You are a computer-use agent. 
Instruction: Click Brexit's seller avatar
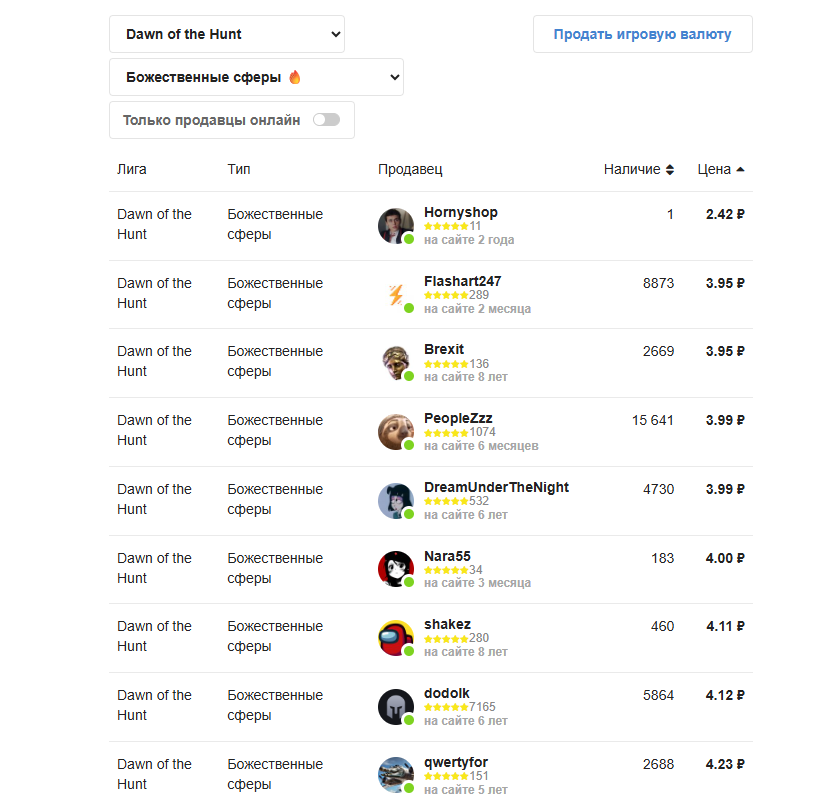point(395,363)
